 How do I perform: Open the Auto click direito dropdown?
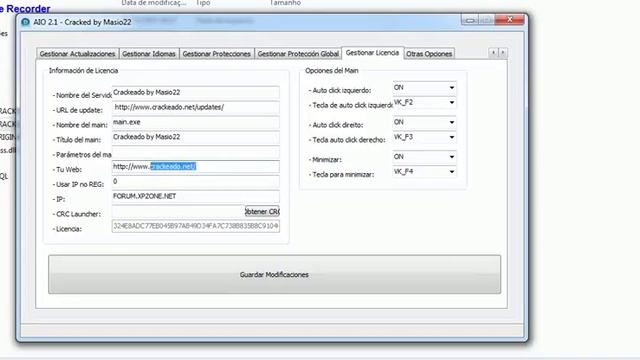coord(424,122)
